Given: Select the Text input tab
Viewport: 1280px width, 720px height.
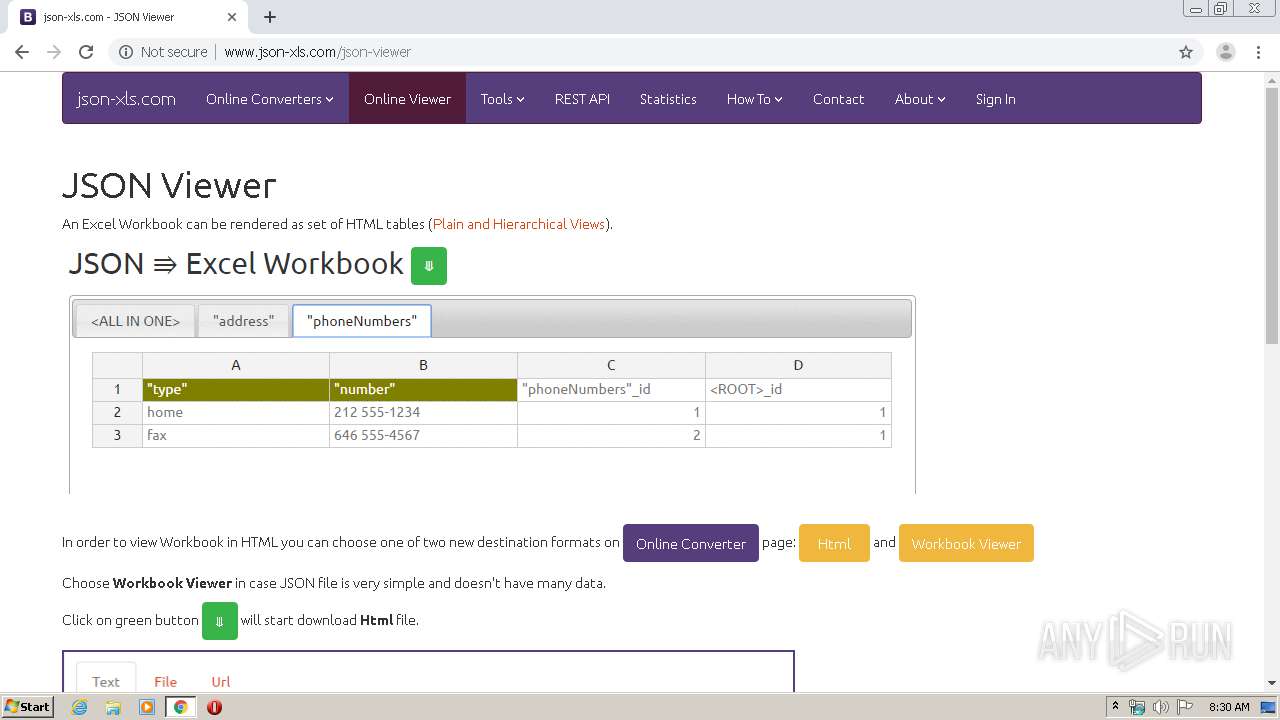Looking at the screenshot, I should point(106,681).
